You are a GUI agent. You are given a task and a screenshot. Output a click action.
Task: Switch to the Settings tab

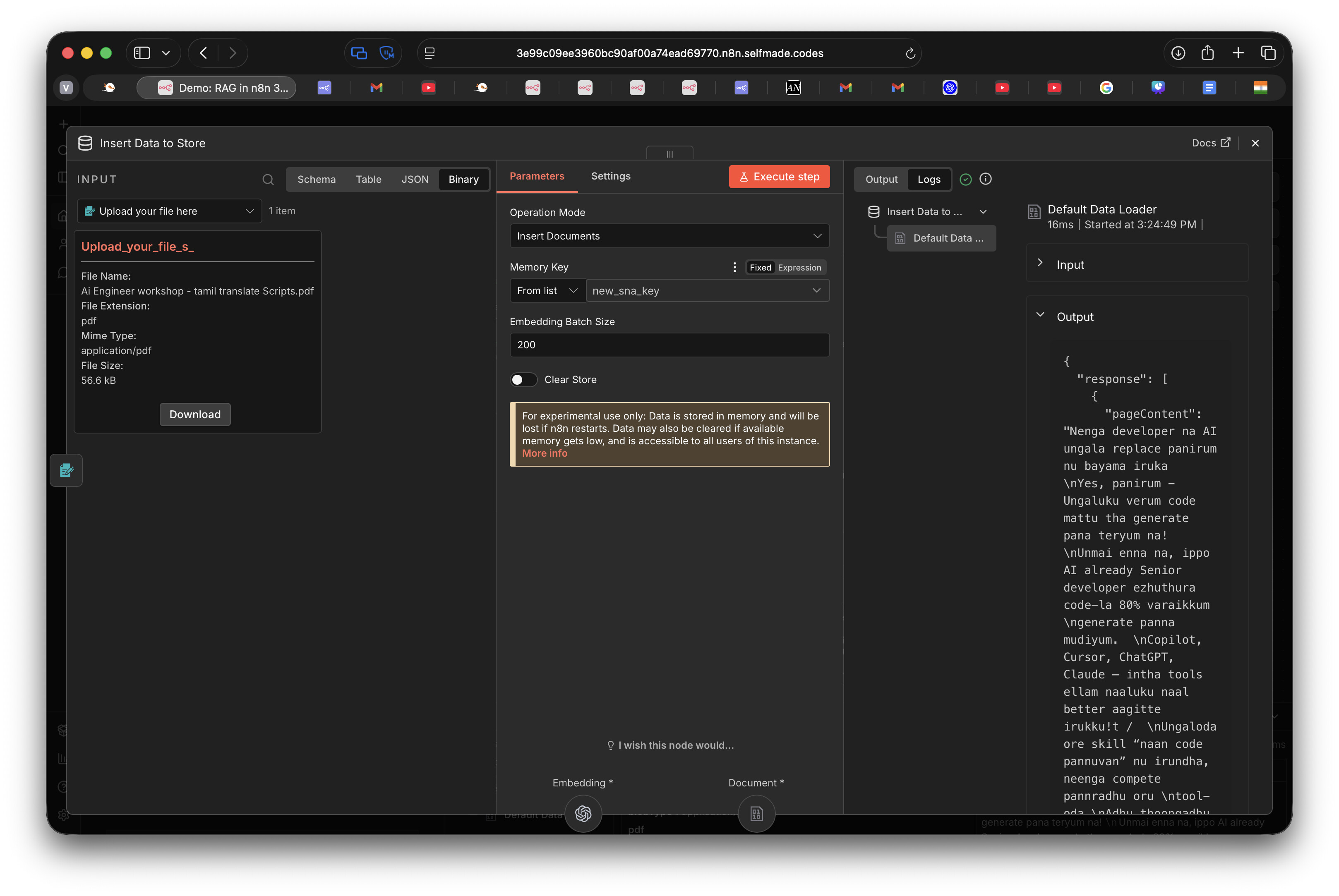pos(610,176)
